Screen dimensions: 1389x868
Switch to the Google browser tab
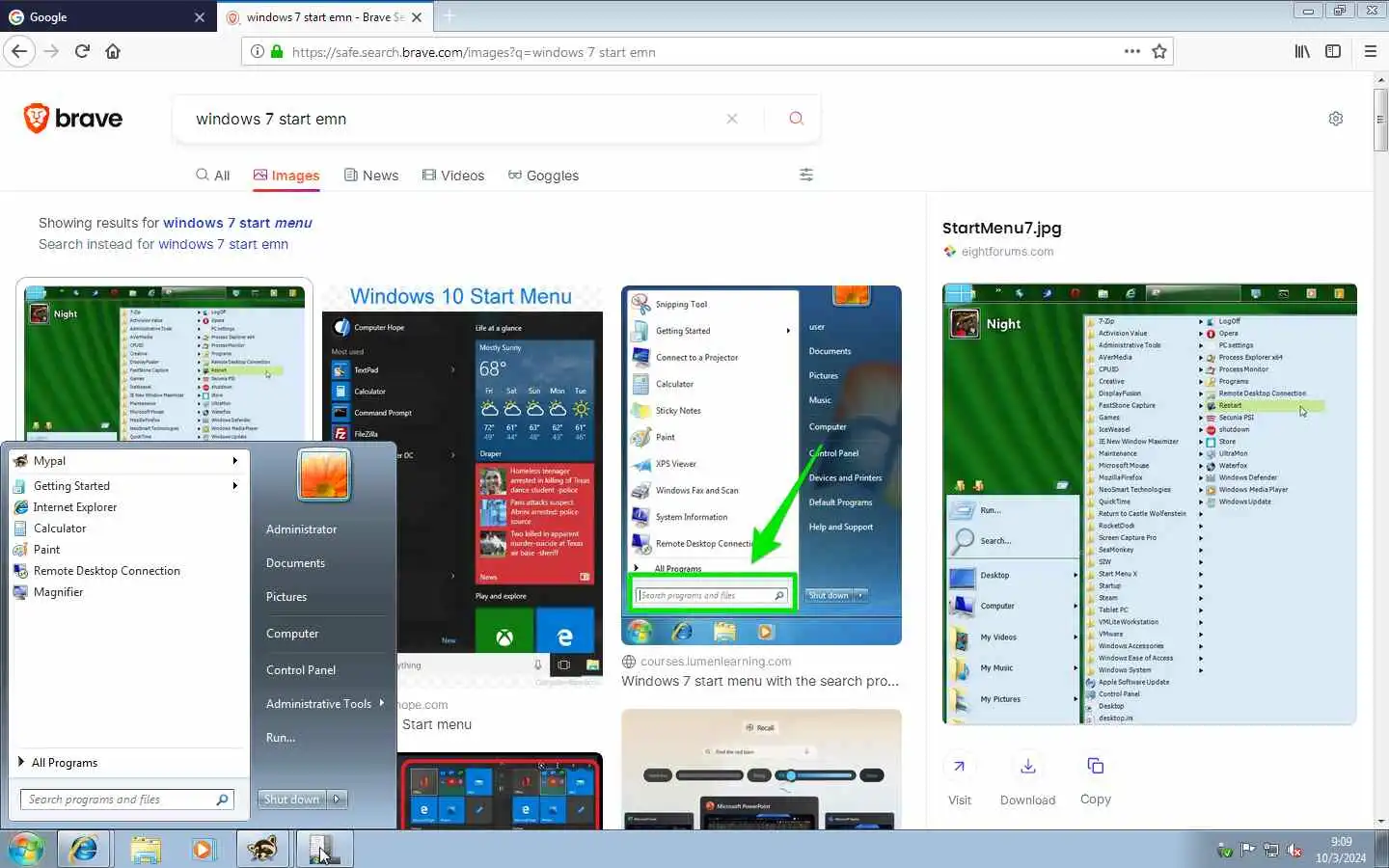tap(106, 16)
